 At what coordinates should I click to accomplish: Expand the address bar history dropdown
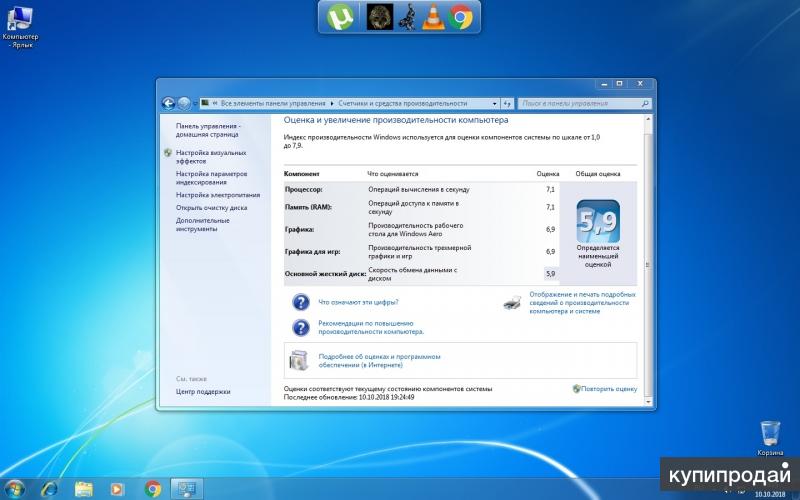point(496,103)
